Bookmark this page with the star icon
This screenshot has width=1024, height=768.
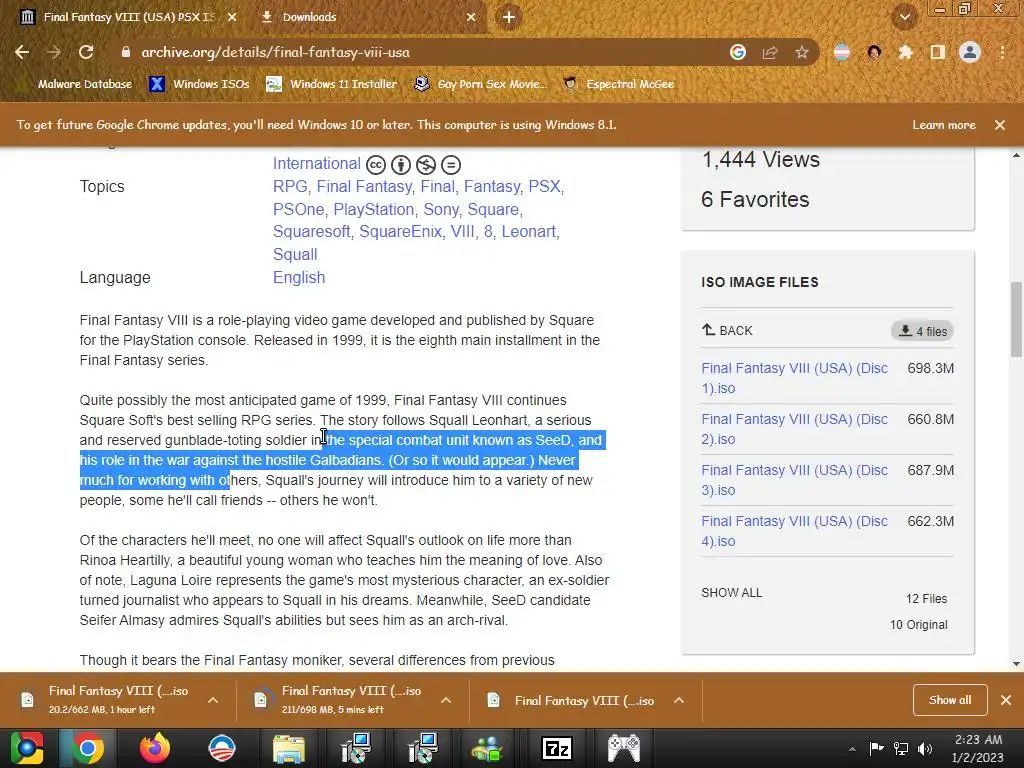click(802, 52)
